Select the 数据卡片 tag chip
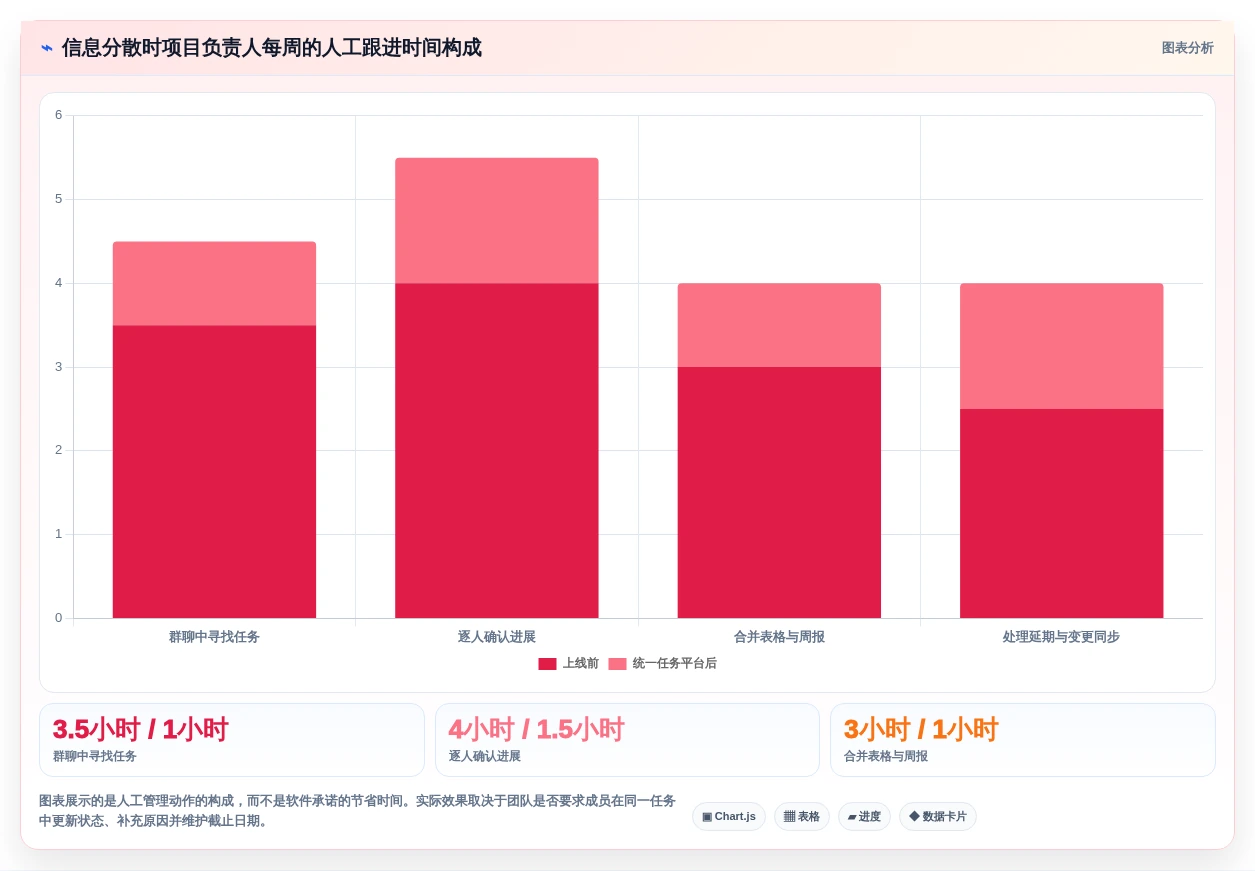 tap(938, 816)
